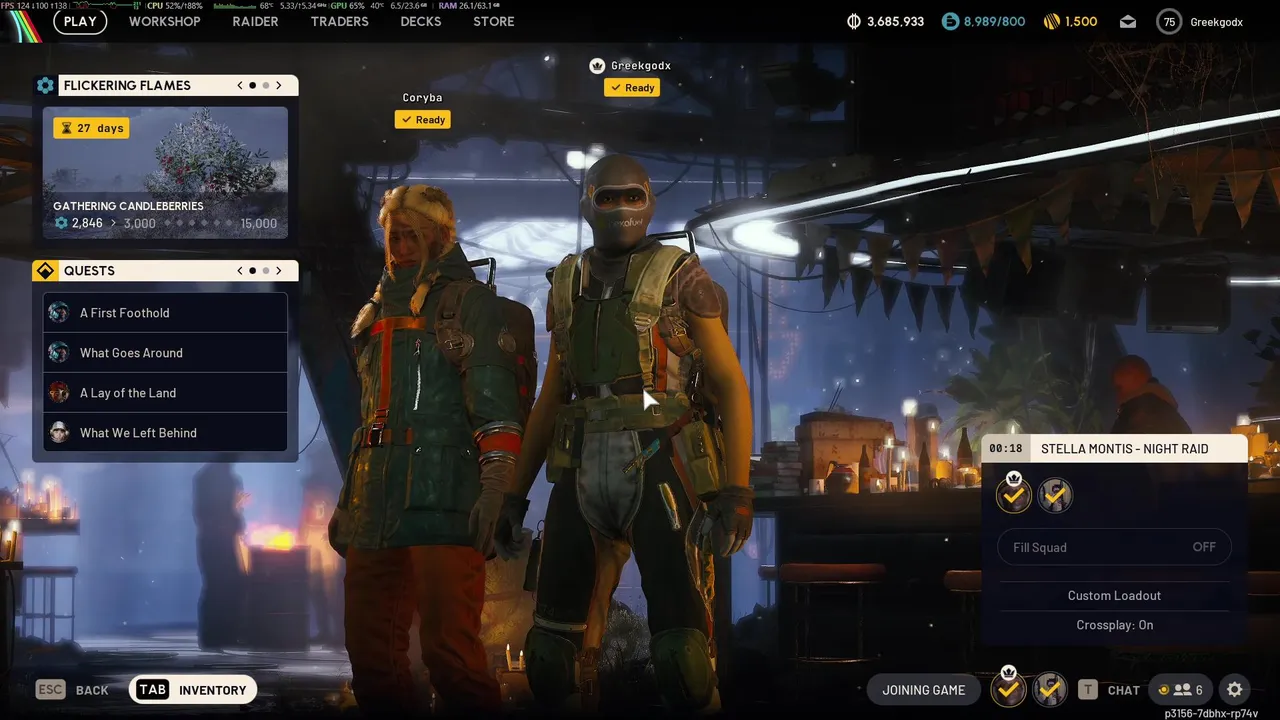Screen dimensions: 1280x720
Task: Click the blue currency icon by 8,989/800
Action: 950,21
